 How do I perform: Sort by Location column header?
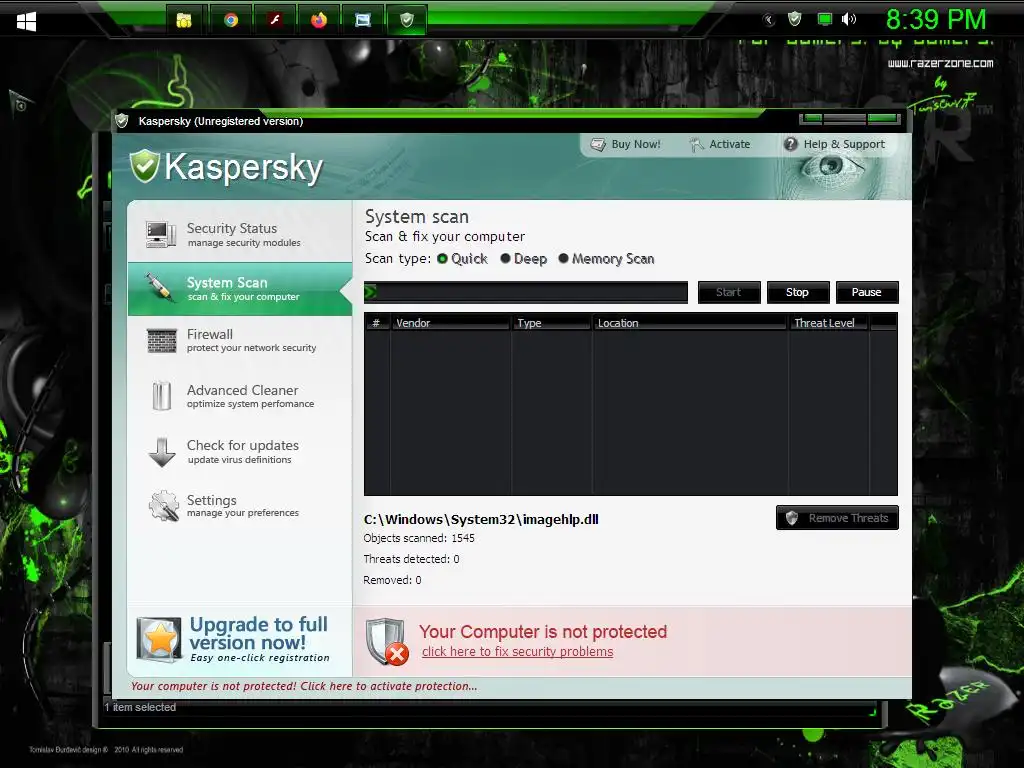point(690,323)
